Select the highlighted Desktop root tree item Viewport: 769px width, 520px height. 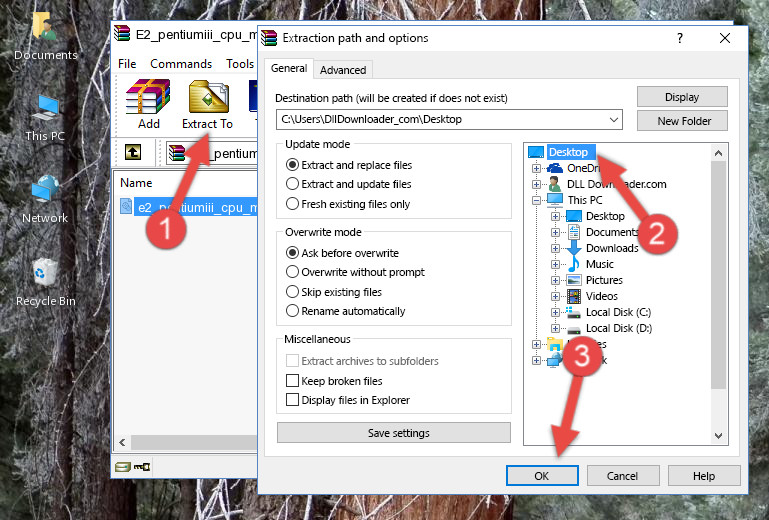(571, 152)
